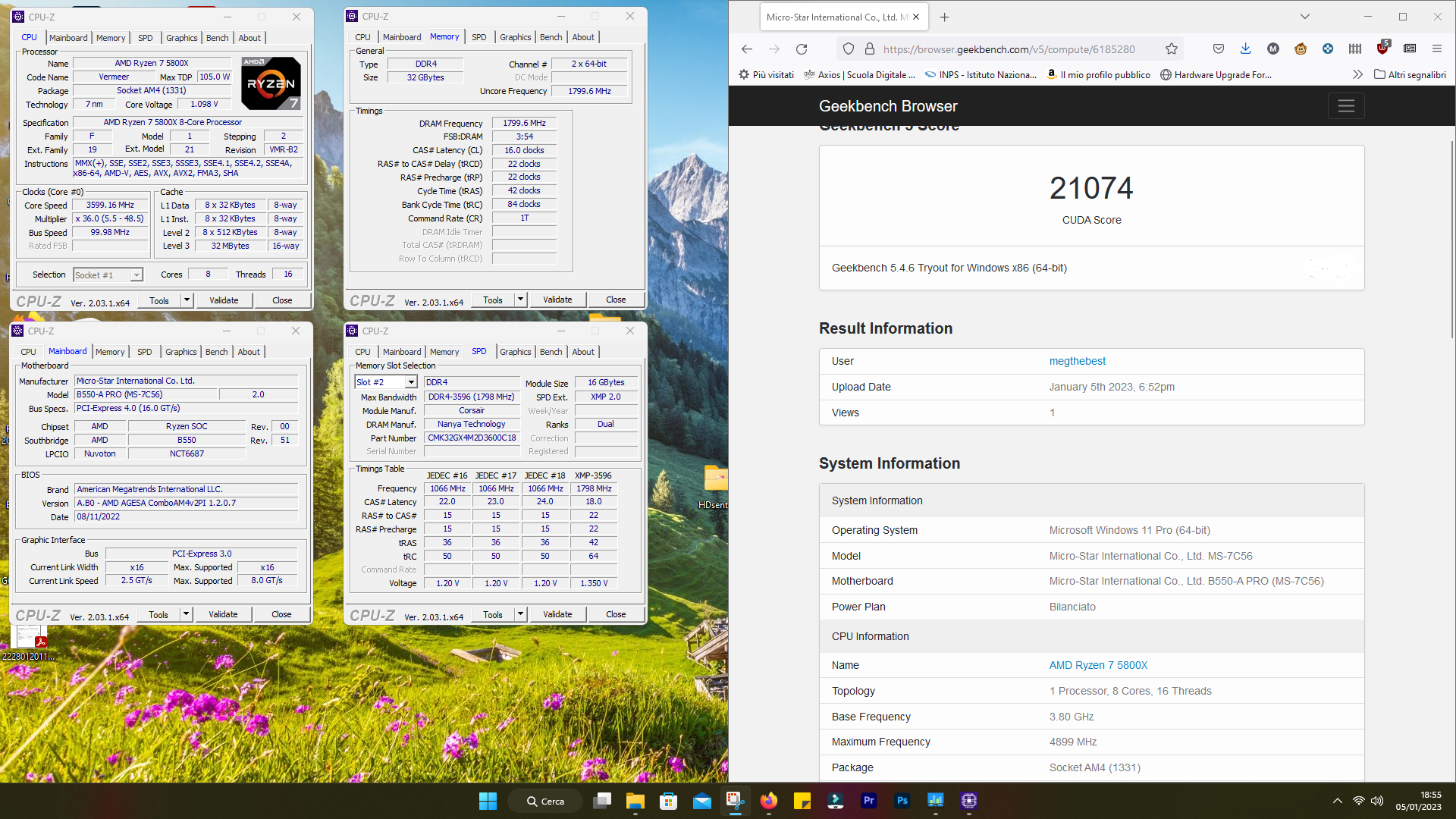Open the PDF file icon on the desktop
This screenshot has width=1456, height=819.
[29, 643]
